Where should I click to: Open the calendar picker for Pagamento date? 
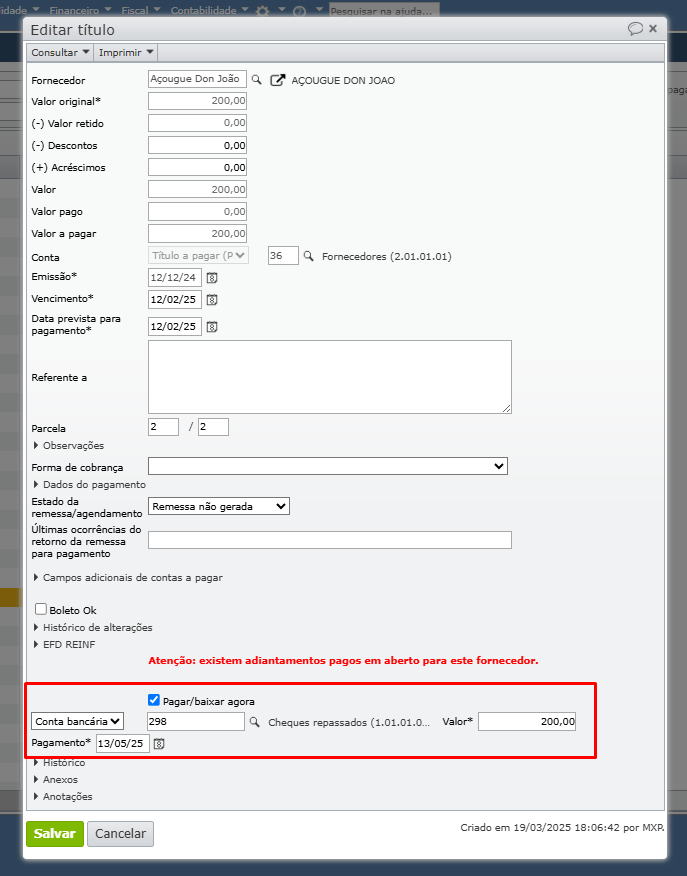point(159,744)
